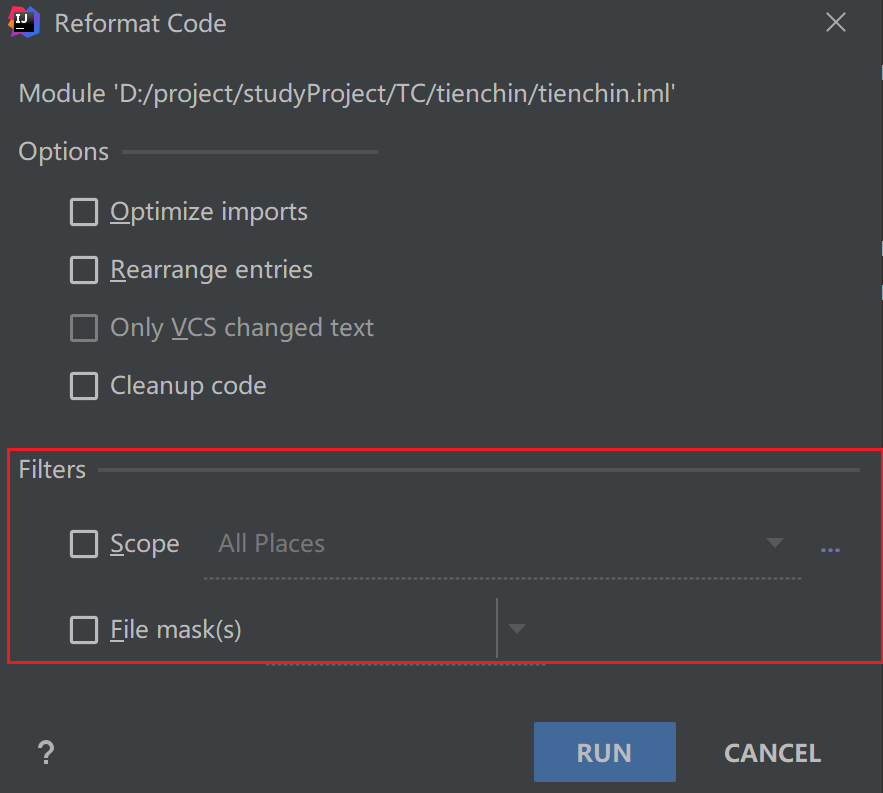Click the Options section header
This screenshot has height=793, width=883.
coord(64,152)
